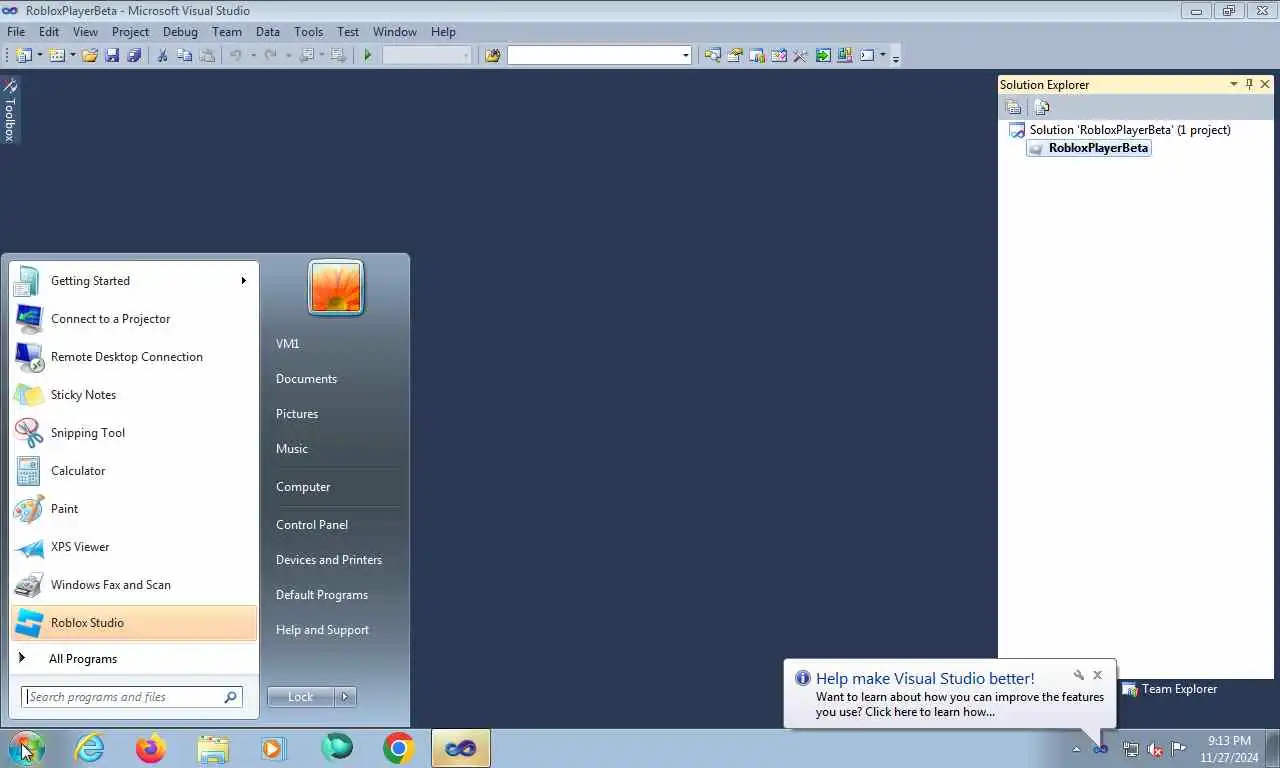Screen dimensions: 1280x768
Task: Click the Open File folder icon
Action: click(90, 56)
